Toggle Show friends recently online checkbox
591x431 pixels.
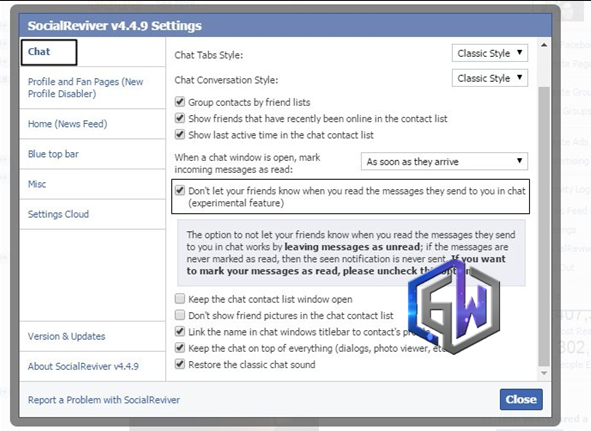pyautogui.click(x=180, y=118)
